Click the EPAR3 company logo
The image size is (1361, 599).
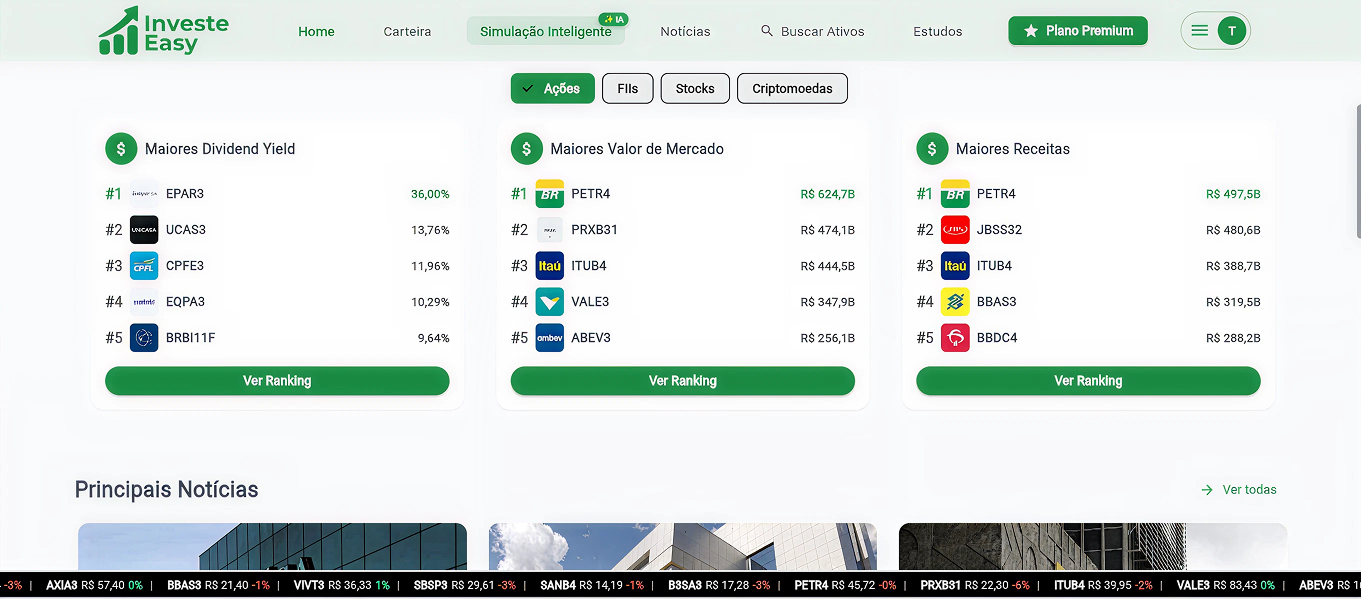coord(144,194)
